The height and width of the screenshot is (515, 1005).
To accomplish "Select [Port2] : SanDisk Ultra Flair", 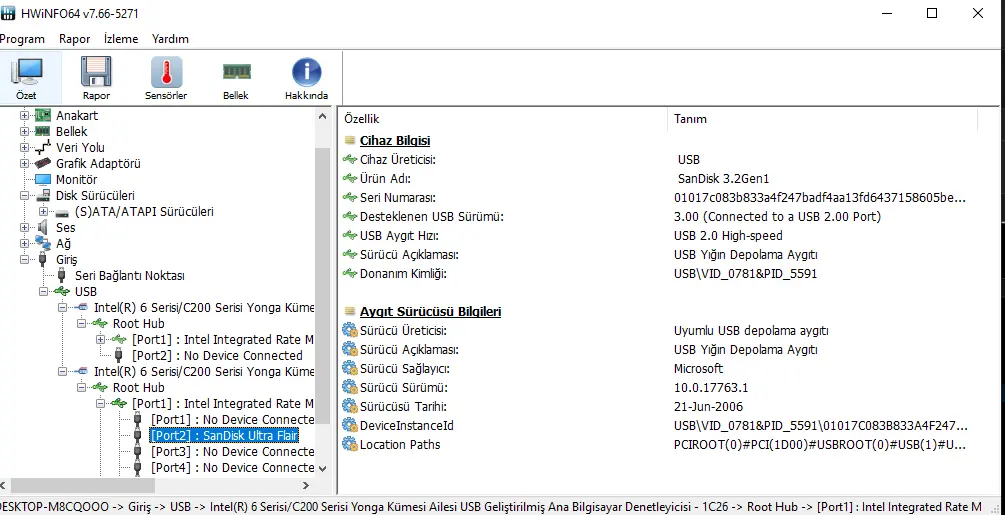I will coord(224,436).
